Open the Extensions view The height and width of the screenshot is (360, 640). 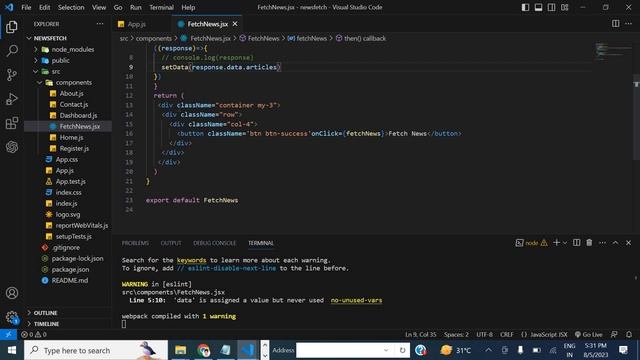12,123
